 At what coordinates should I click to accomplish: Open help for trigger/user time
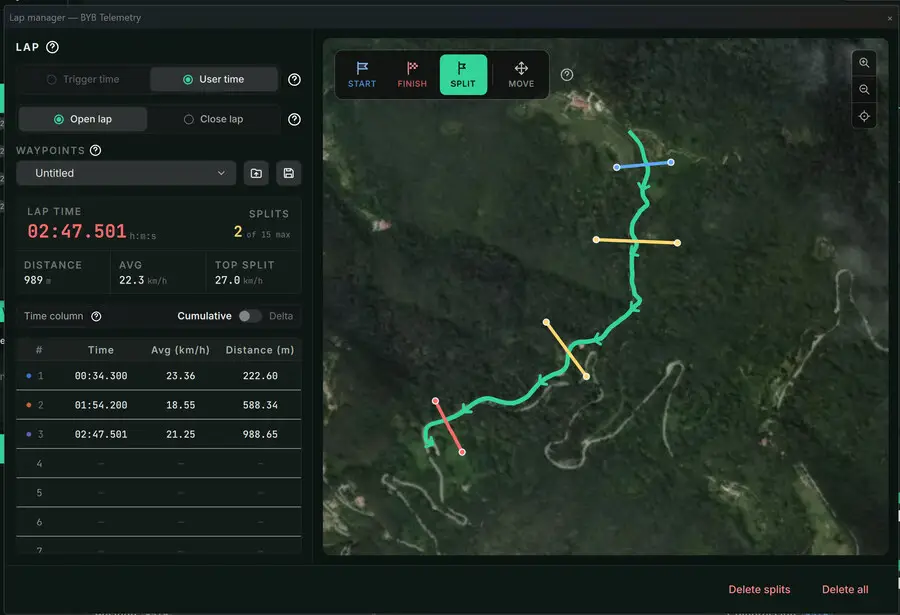point(294,79)
